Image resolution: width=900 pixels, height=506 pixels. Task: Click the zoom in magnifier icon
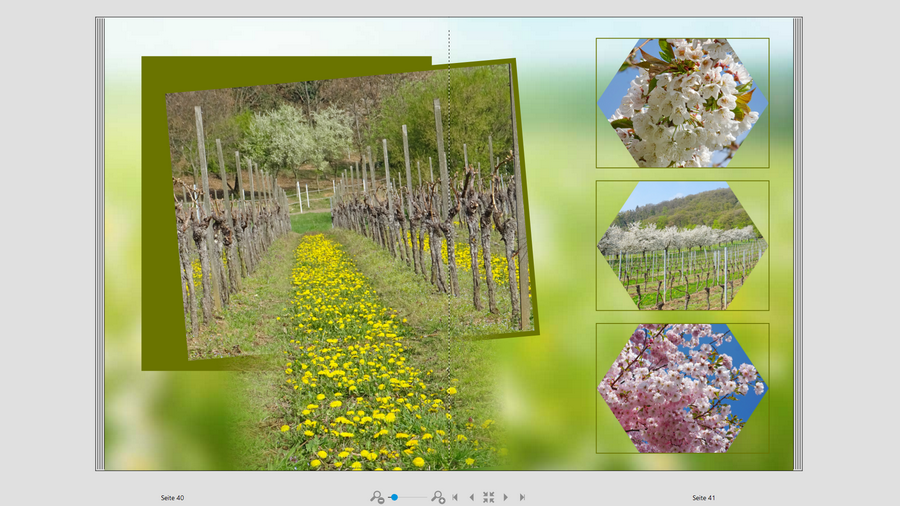pyautogui.click(x=438, y=497)
